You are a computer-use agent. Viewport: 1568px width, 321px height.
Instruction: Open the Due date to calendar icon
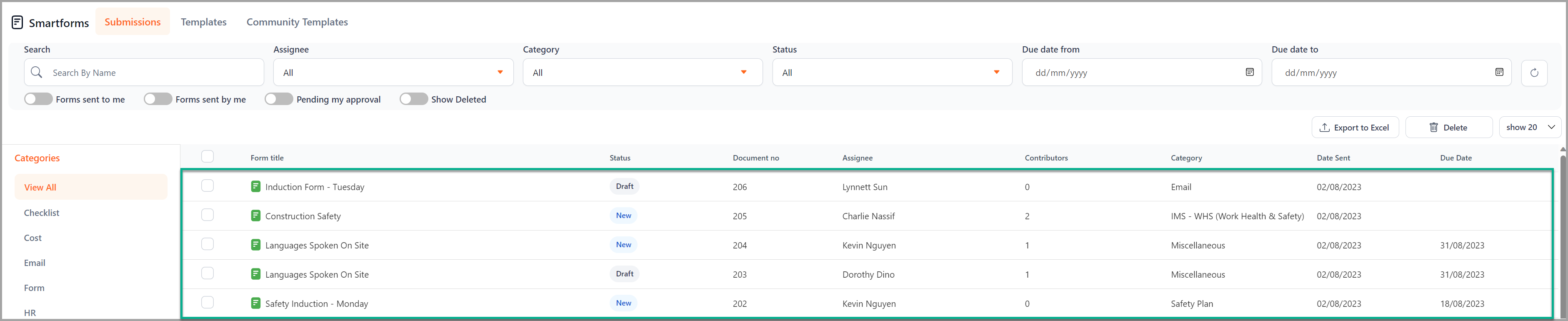pyautogui.click(x=1498, y=72)
